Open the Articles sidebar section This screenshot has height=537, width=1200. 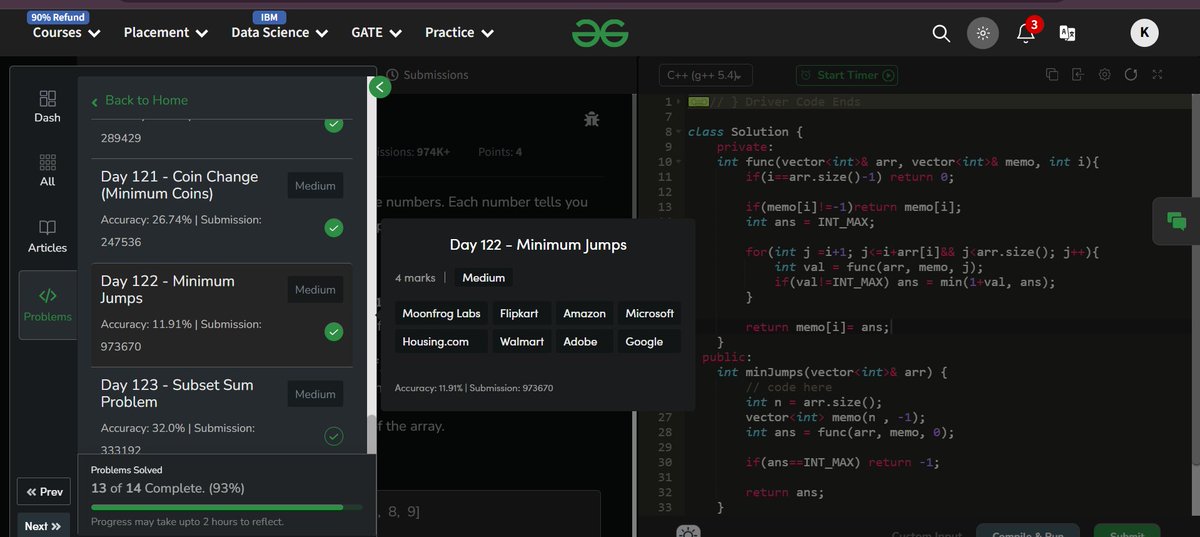[47, 236]
